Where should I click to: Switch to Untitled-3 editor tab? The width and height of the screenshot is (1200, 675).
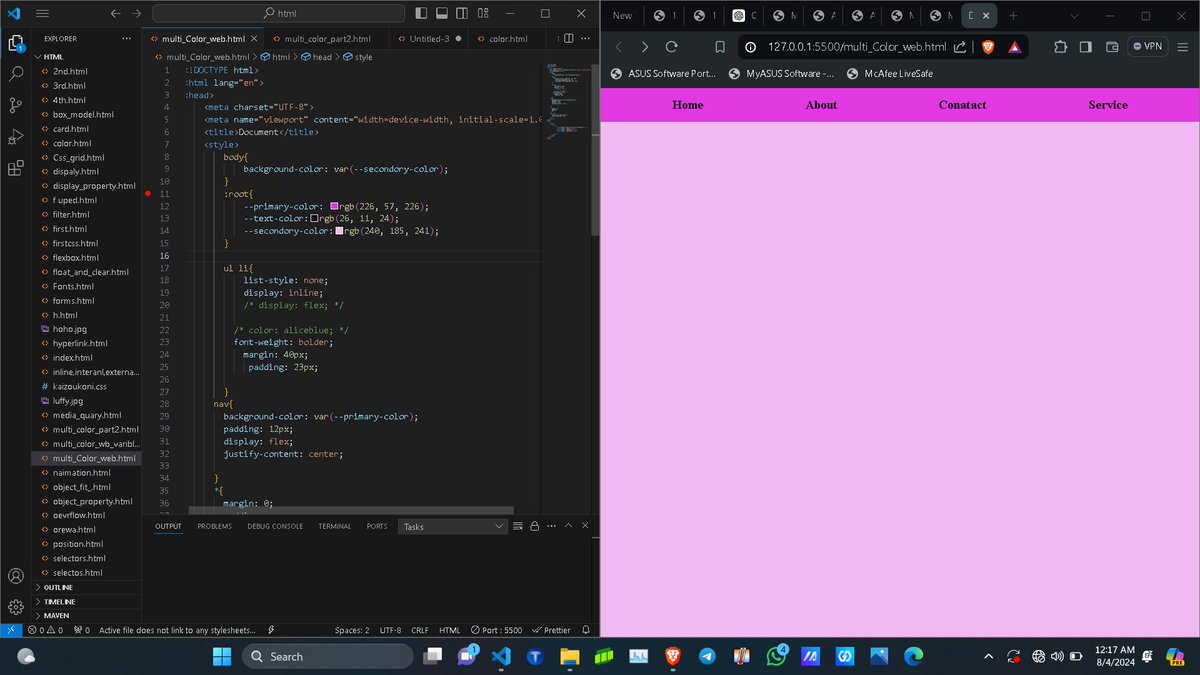(x=430, y=38)
